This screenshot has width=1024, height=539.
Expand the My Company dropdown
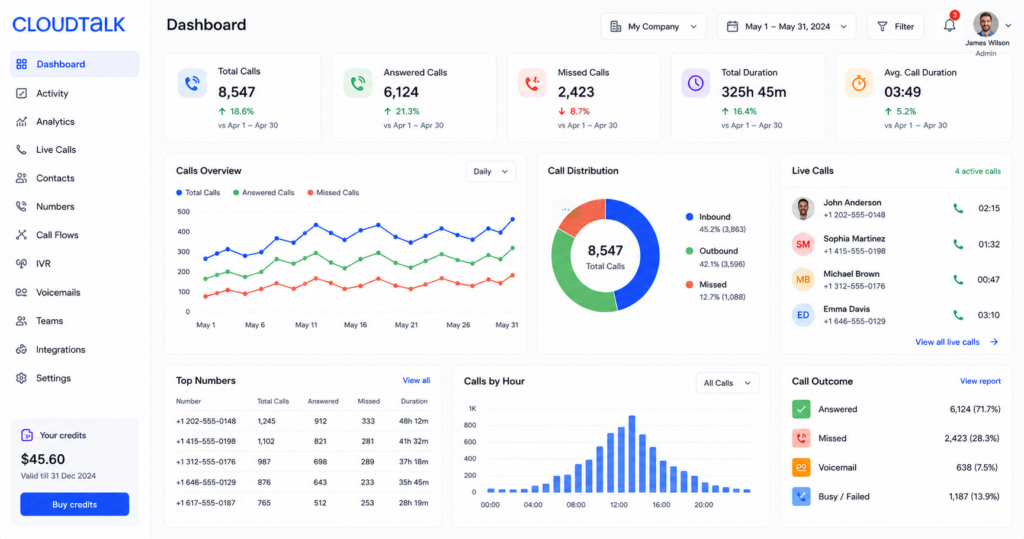[x=653, y=27]
